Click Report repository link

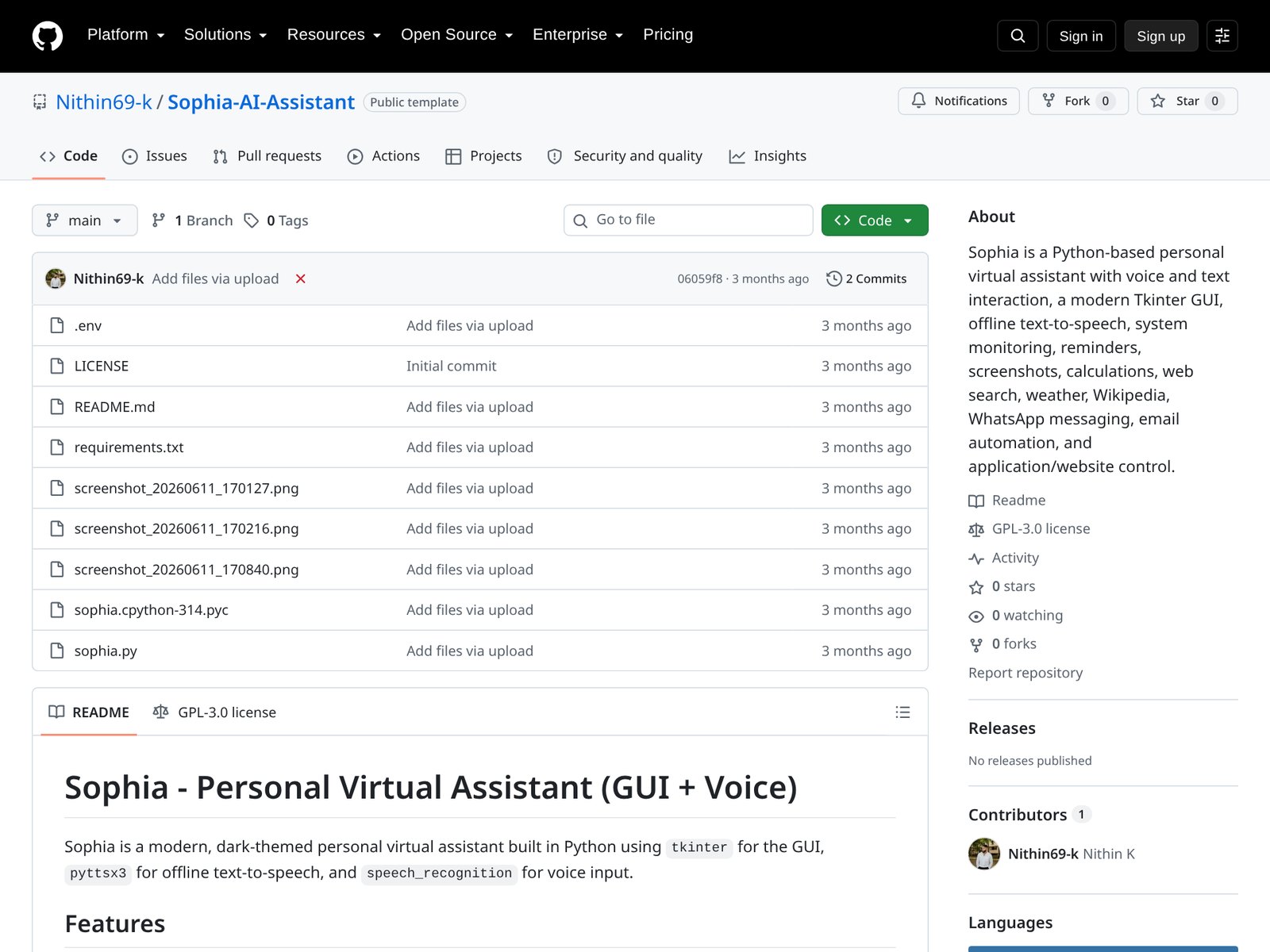tap(1026, 673)
